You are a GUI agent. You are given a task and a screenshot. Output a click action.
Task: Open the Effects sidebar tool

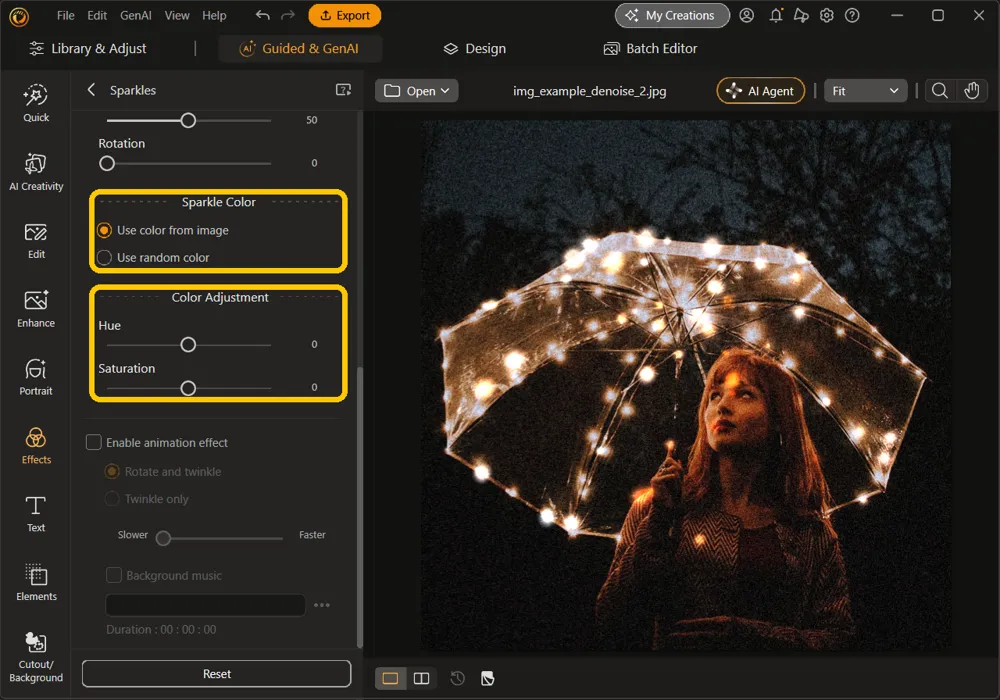pyautogui.click(x=36, y=446)
